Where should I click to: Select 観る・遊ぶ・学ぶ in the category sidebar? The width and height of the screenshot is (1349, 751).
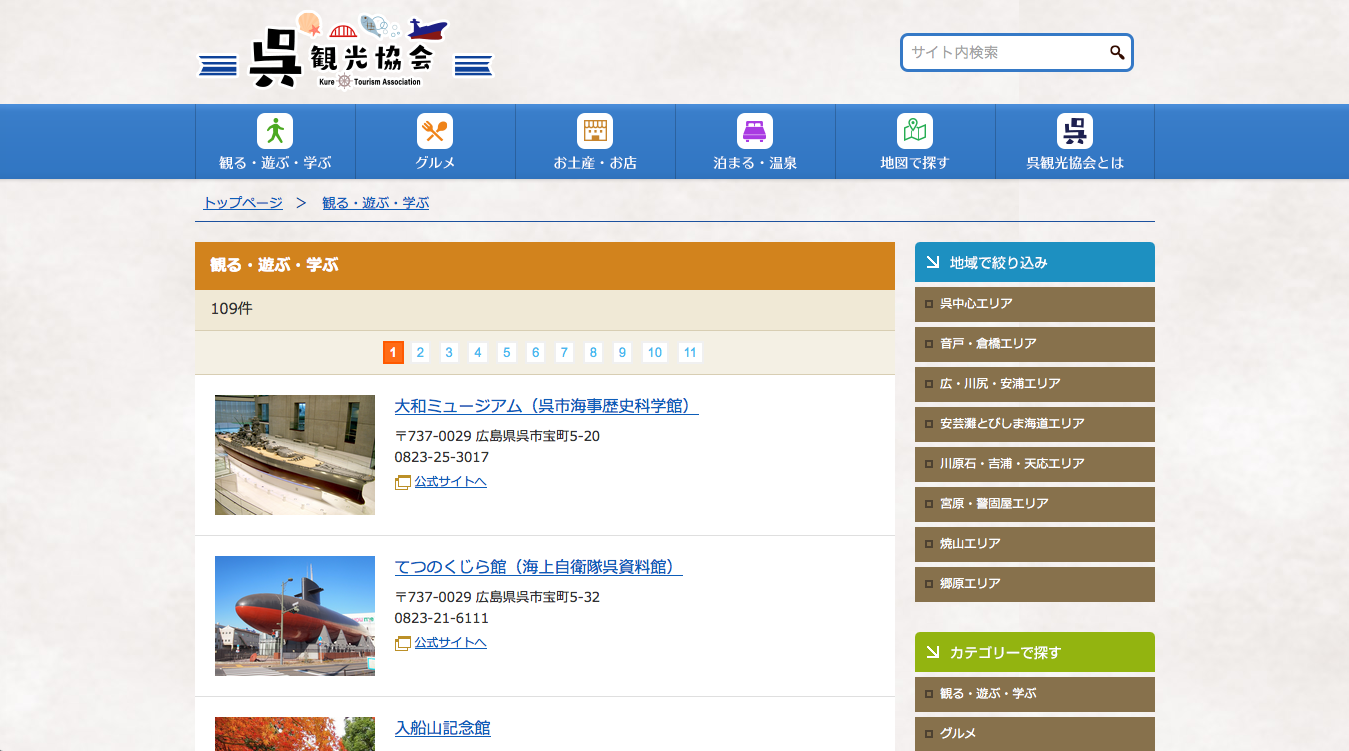point(1035,694)
